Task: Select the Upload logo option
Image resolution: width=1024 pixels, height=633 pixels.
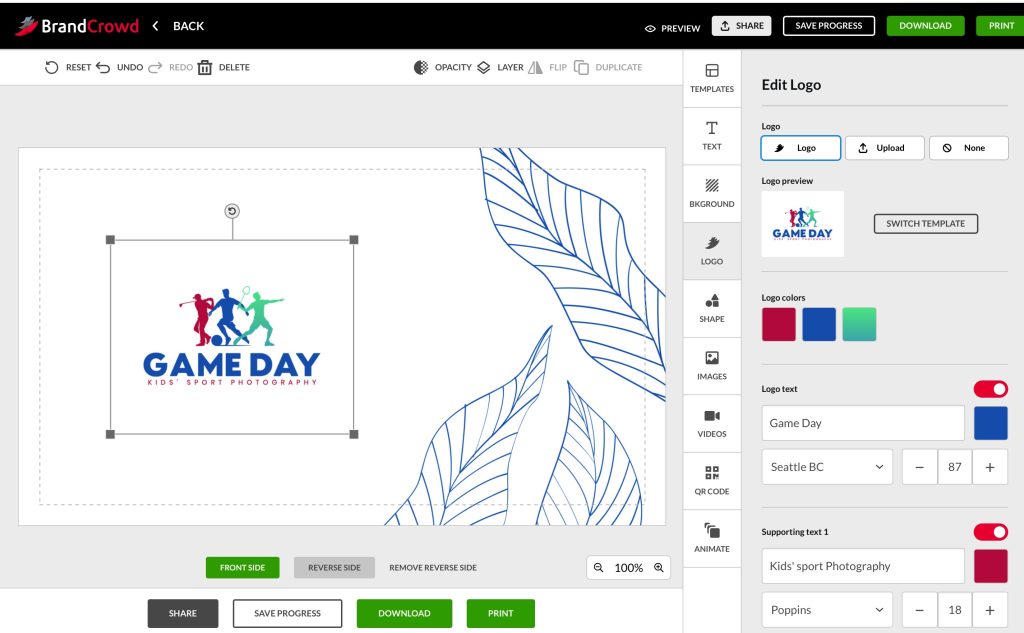Action: [885, 148]
